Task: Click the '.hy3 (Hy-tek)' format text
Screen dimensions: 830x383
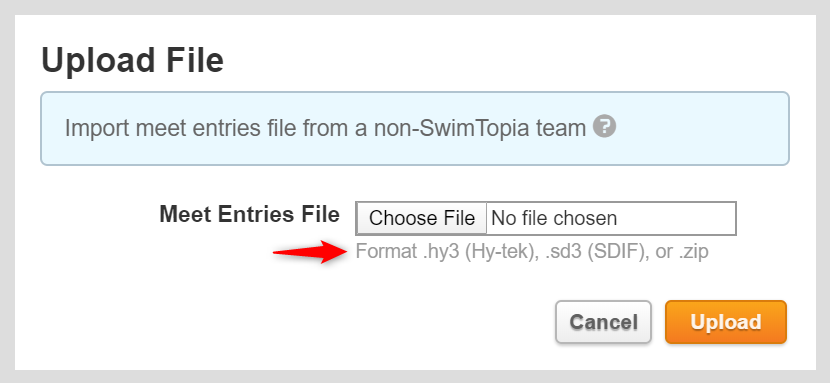Action: [x=477, y=251]
